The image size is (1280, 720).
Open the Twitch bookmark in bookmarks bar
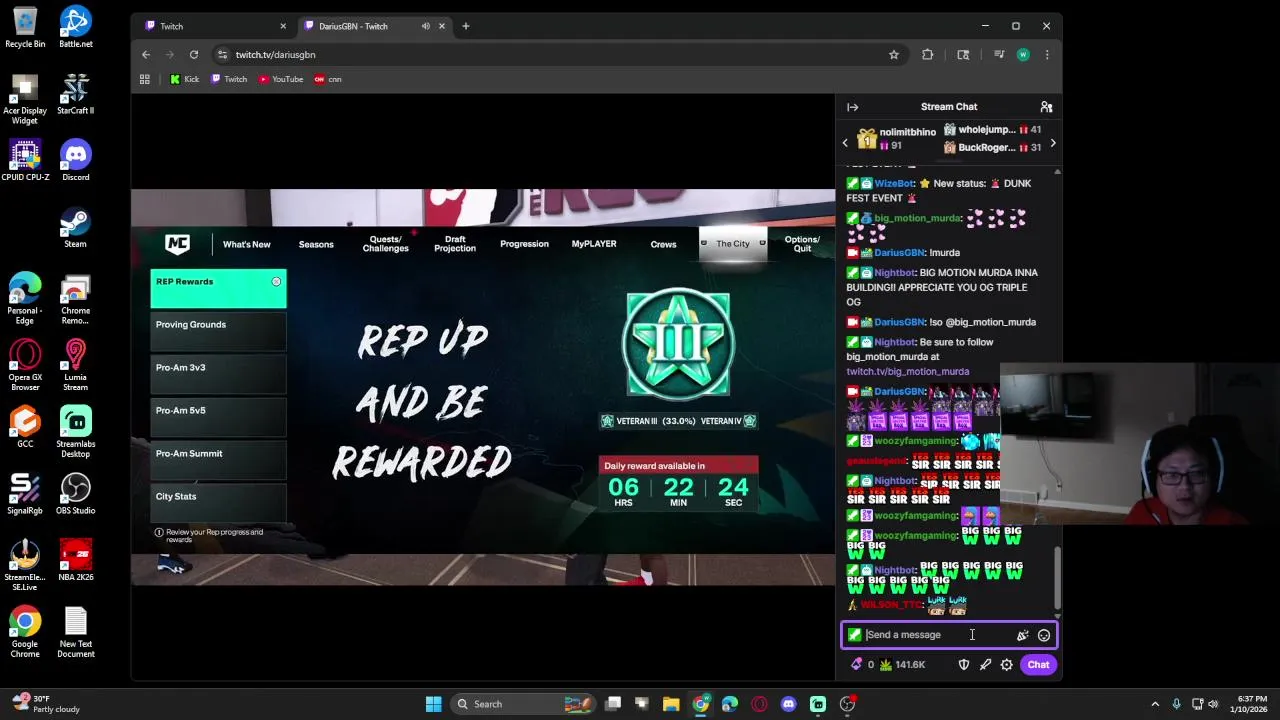point(229,79)
